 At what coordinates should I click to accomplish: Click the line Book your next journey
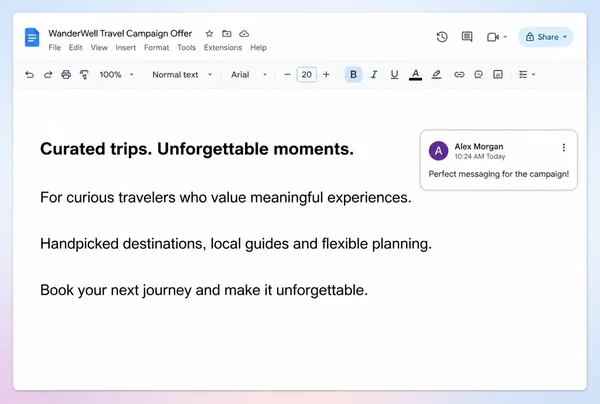tap(204, 290)
